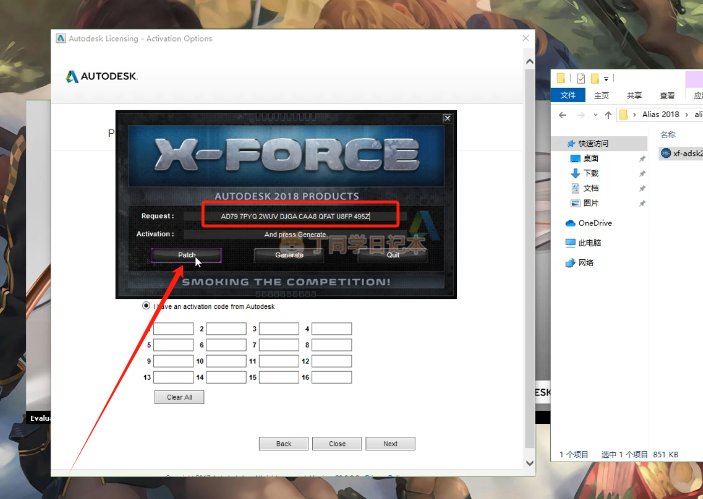
Task: Select 快速访问 in the navigation pane
Action: click(599, 143)
